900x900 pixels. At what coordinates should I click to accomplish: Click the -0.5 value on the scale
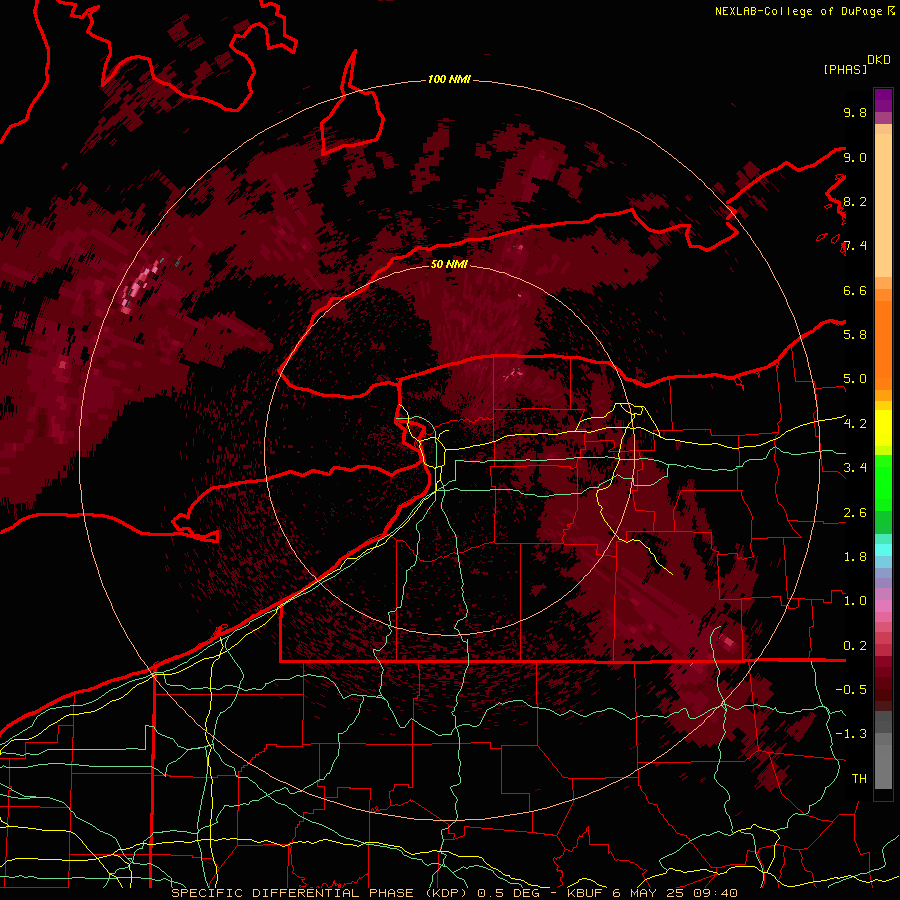(851, 690)
